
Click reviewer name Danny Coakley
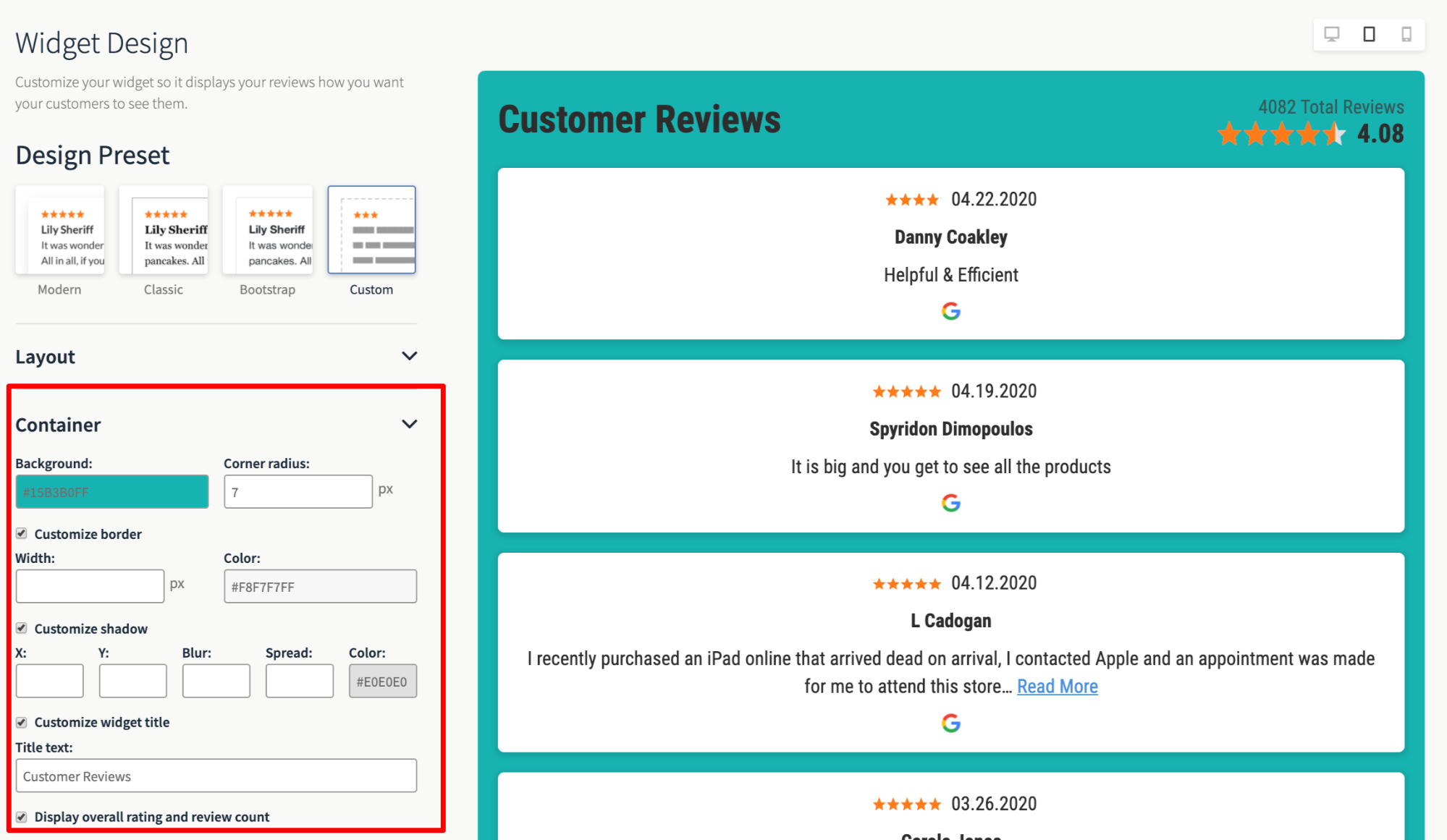[950, 237]
